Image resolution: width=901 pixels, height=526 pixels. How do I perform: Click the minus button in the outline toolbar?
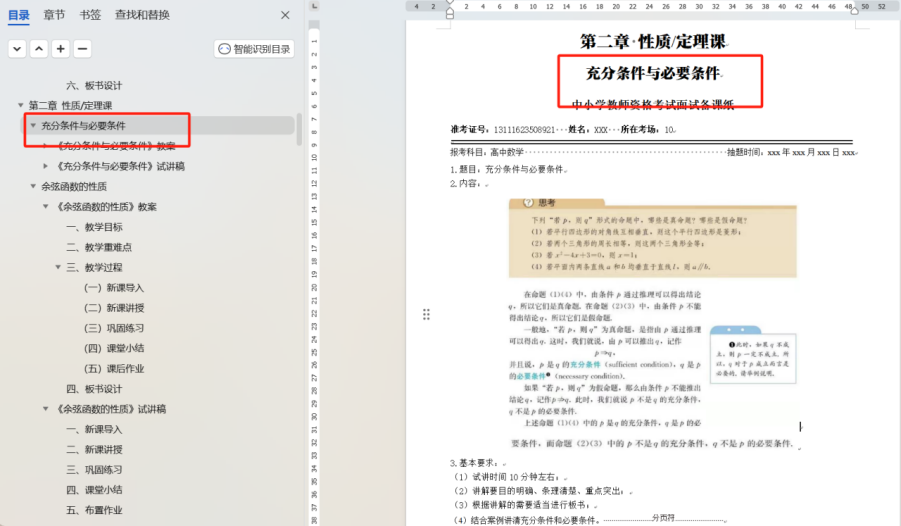pos(83,49)
